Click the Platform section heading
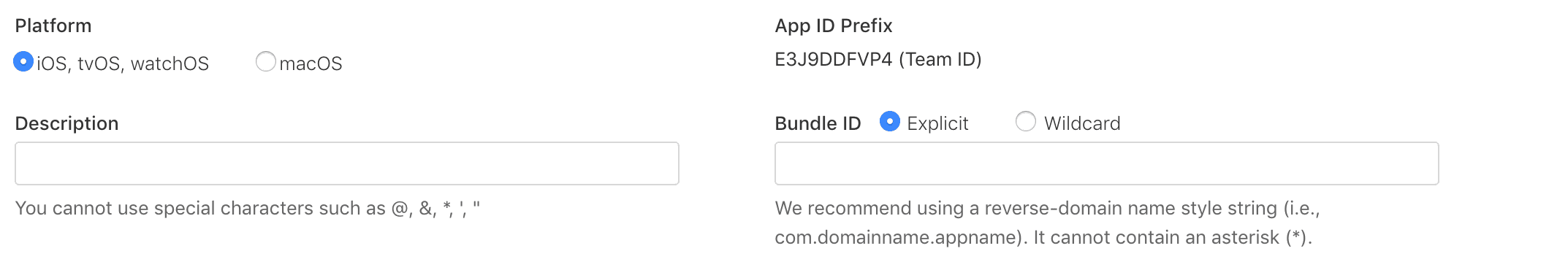This screenshot has width=1568, height=270. (53, 26)
